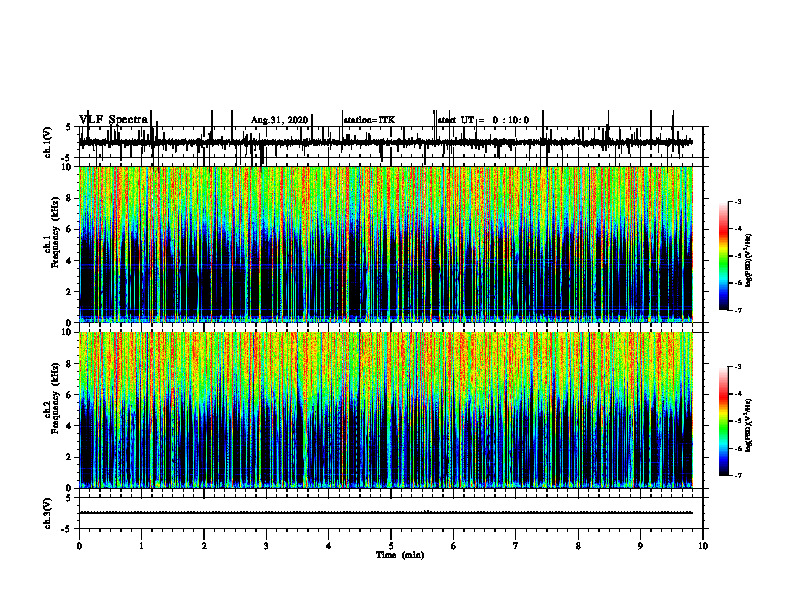792x612 pixels.
Task: Click time-axis tick label "7"
Action: (x=516, y=546)
